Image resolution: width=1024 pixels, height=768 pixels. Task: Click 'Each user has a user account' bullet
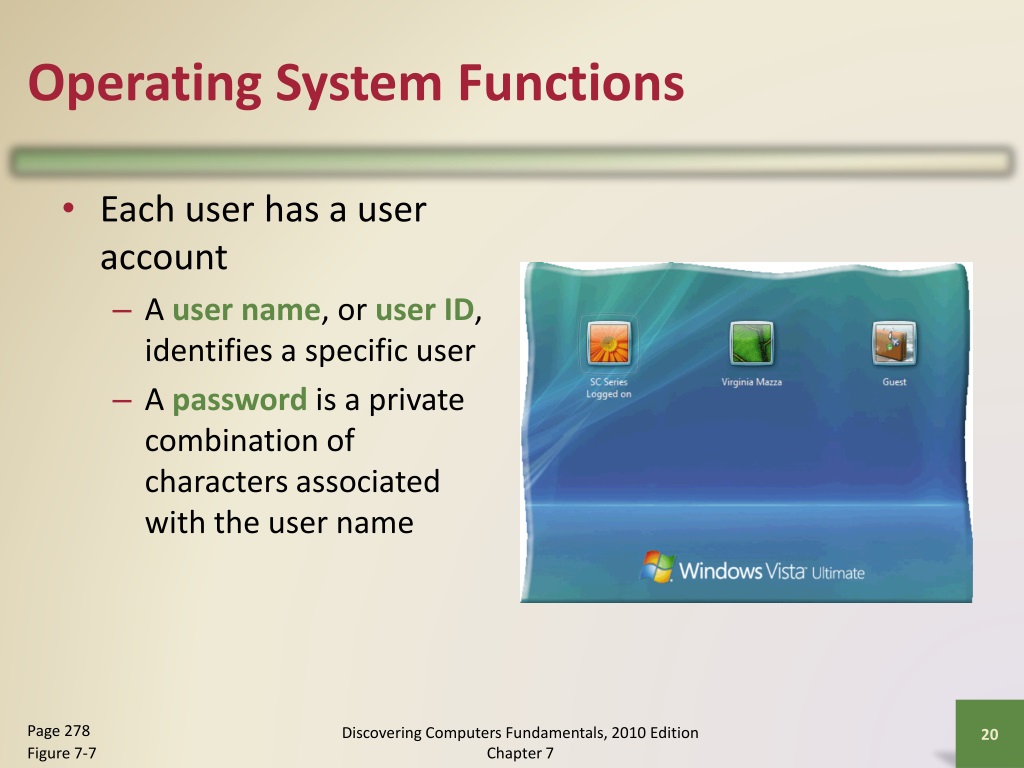click(x=263, y=232)
